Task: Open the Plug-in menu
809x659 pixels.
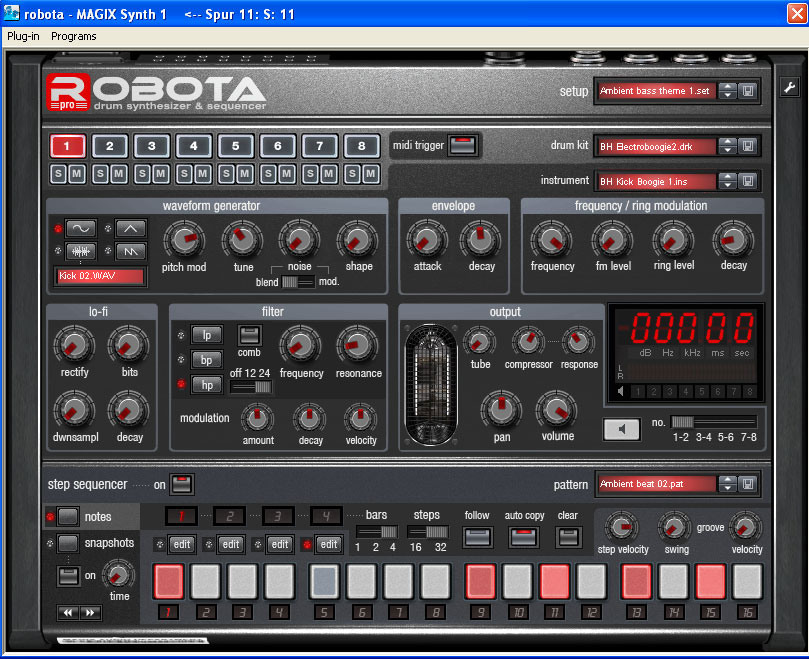Action: point(23,36)
